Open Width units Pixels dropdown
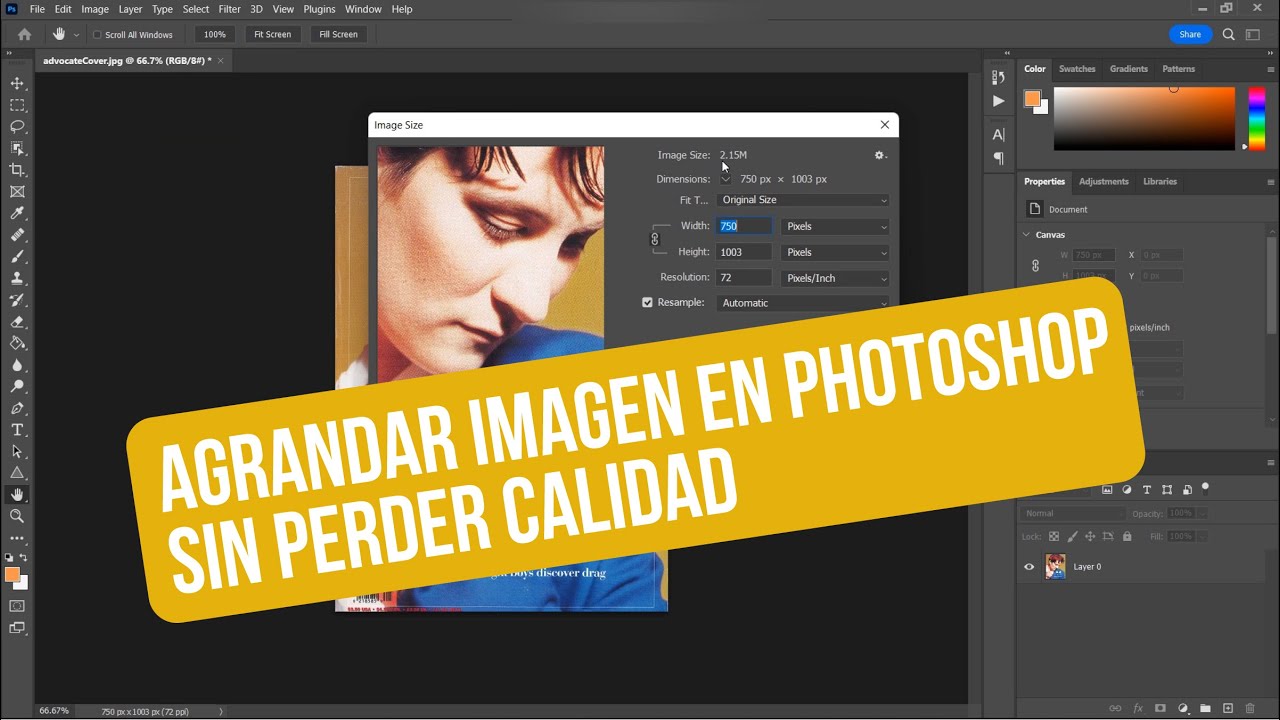This screenshot has width=1280, height=720. [835, 226]
